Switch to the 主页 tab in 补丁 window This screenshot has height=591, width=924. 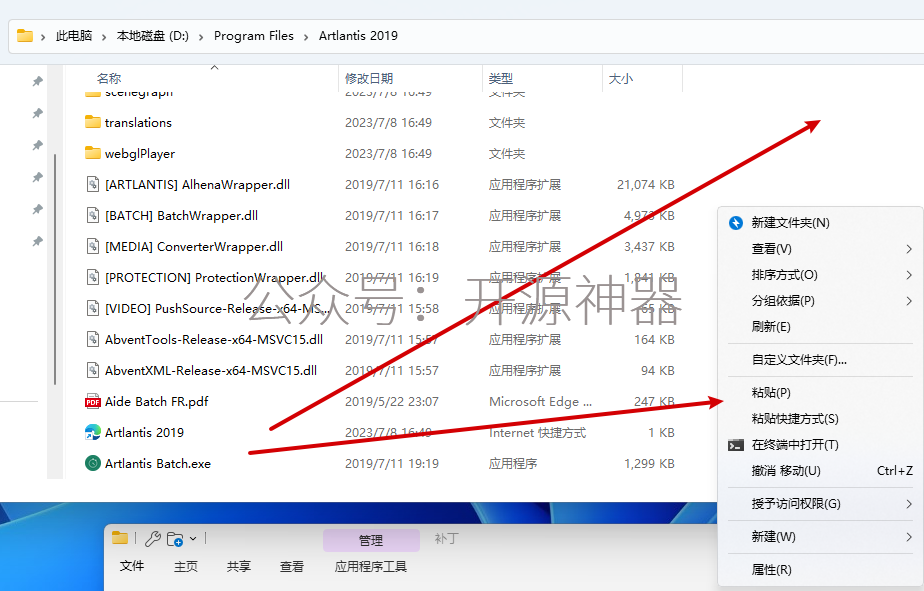pyautogui.click(x=186, y=566)
